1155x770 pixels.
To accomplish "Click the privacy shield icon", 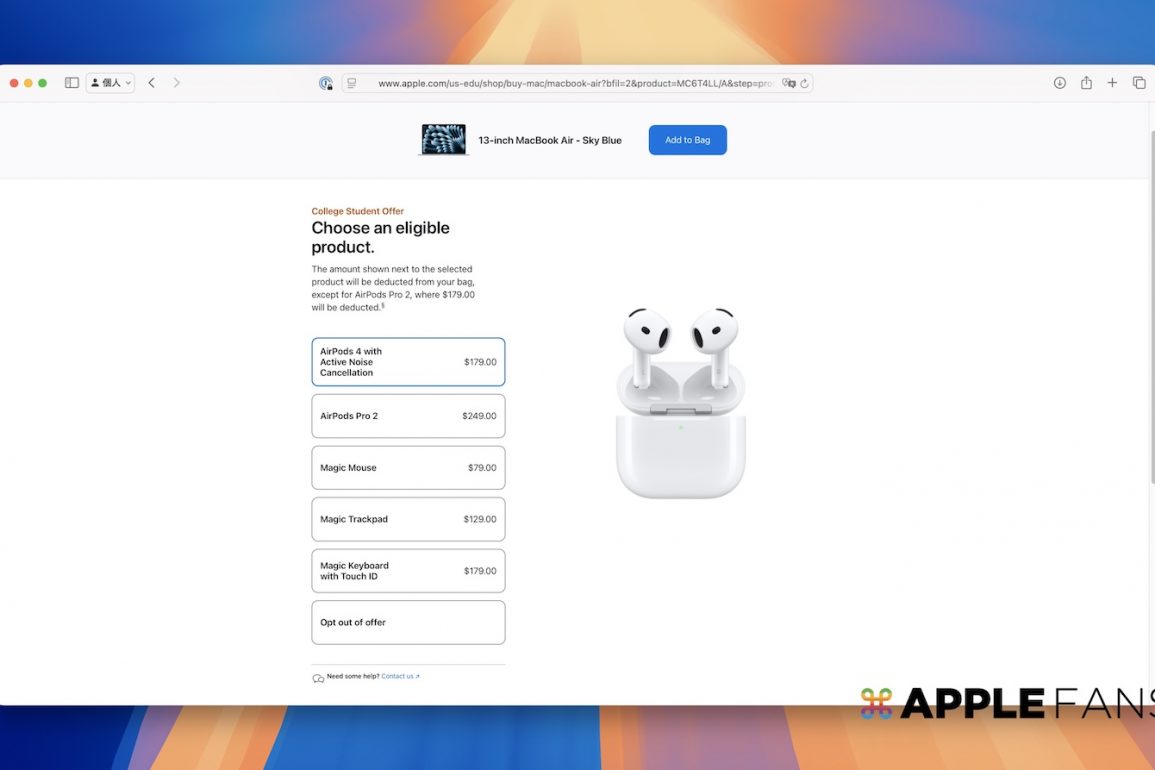I will 326,84.
